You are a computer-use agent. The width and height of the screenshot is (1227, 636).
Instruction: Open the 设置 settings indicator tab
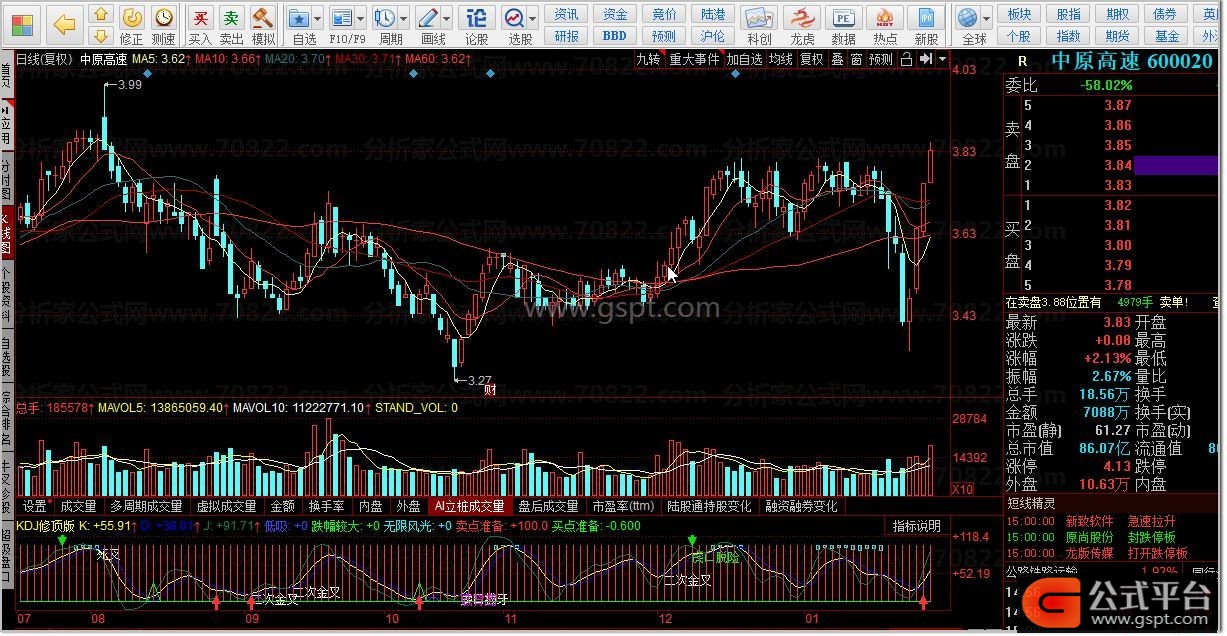[35, 506]
